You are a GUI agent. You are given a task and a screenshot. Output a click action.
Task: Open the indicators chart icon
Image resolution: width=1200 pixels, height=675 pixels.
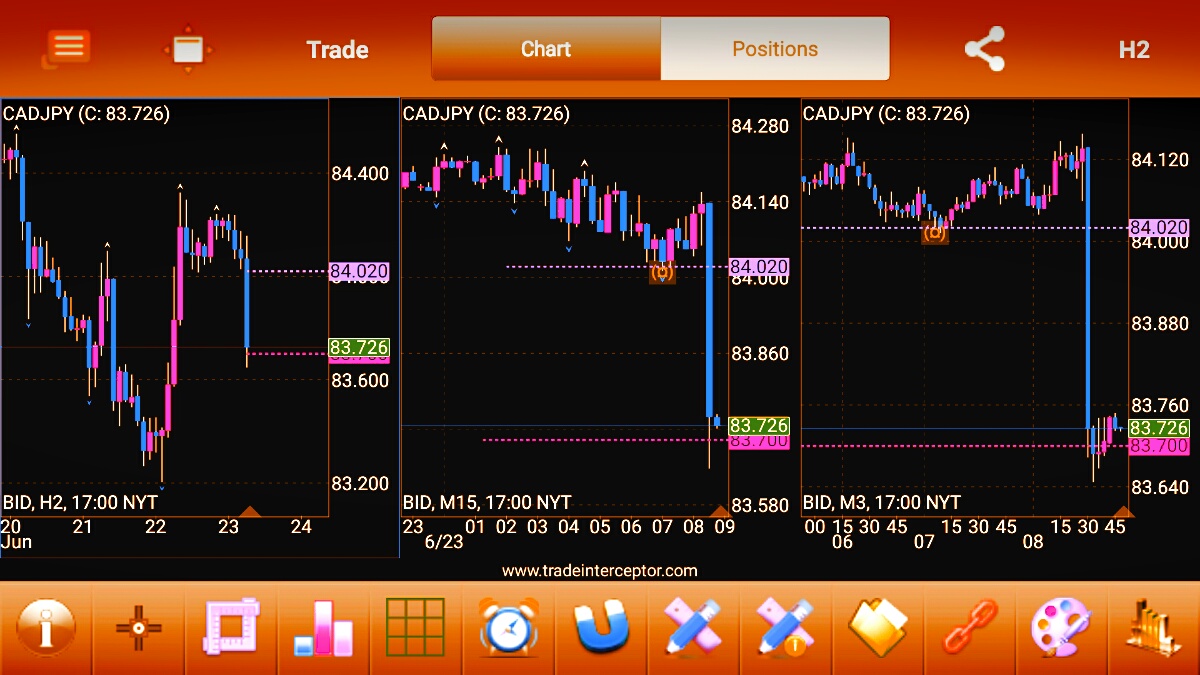pyautogui.click(x=1153, y=629)
